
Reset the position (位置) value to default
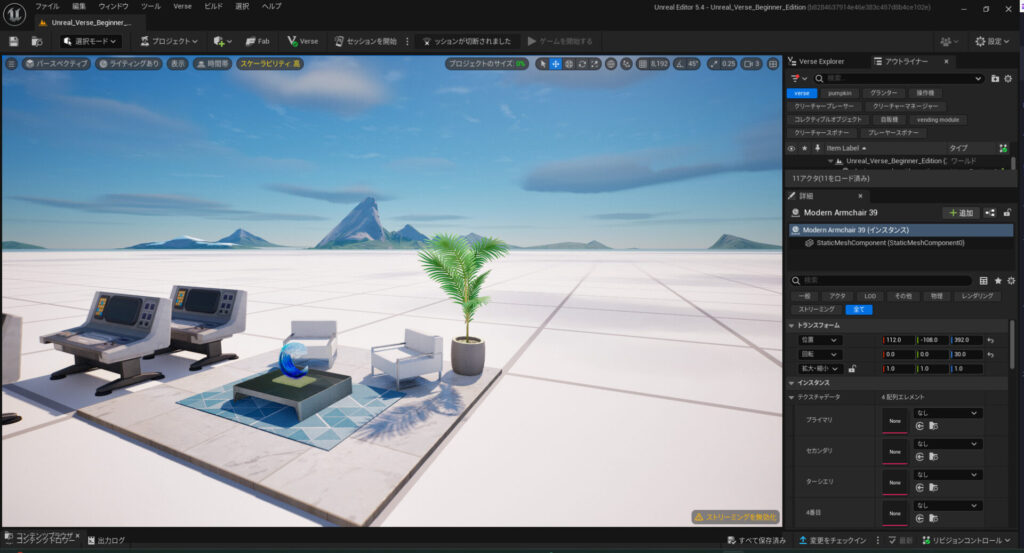tap(990, 340)
